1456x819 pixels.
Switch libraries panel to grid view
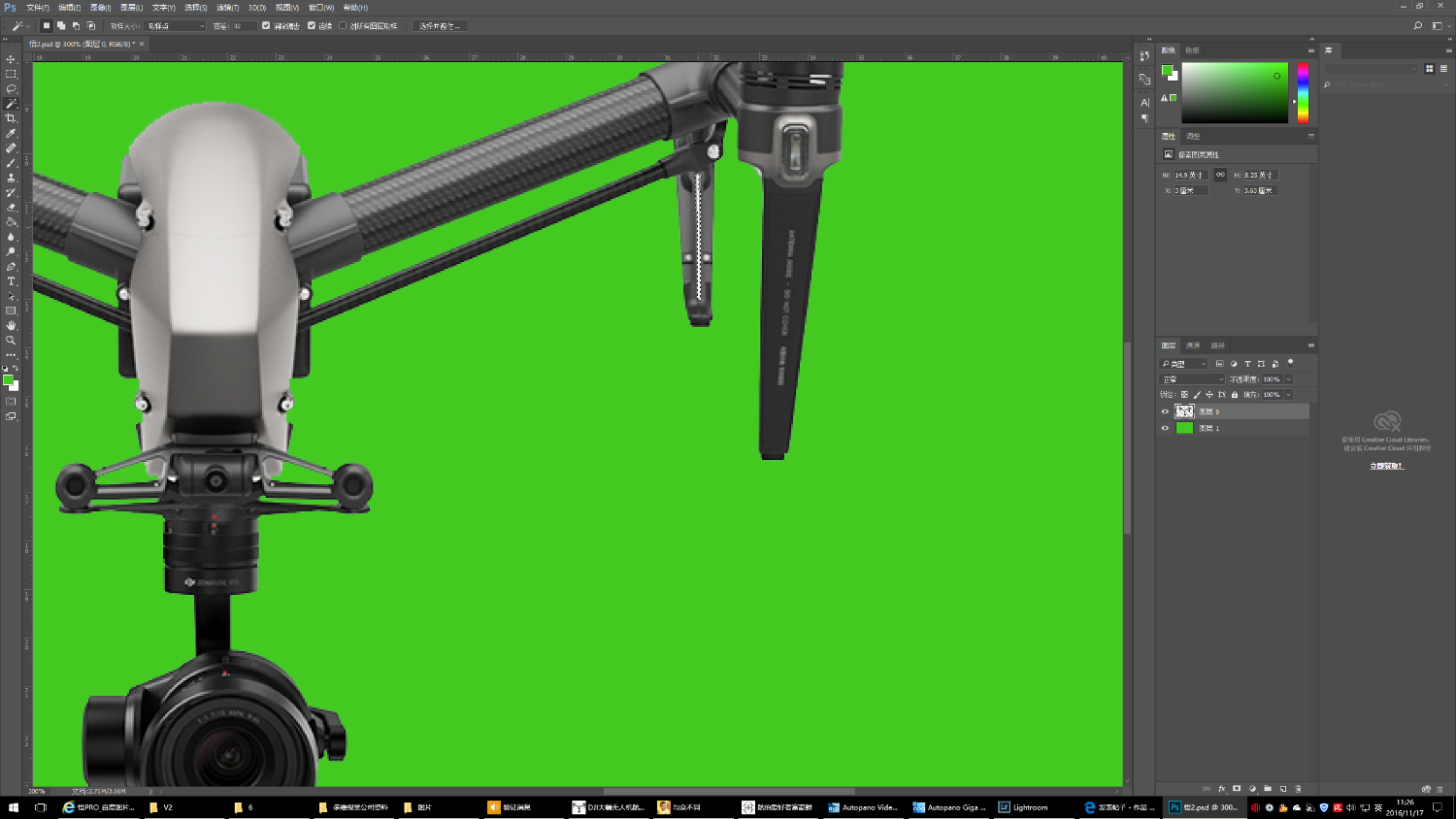(x=1430, y=69)
